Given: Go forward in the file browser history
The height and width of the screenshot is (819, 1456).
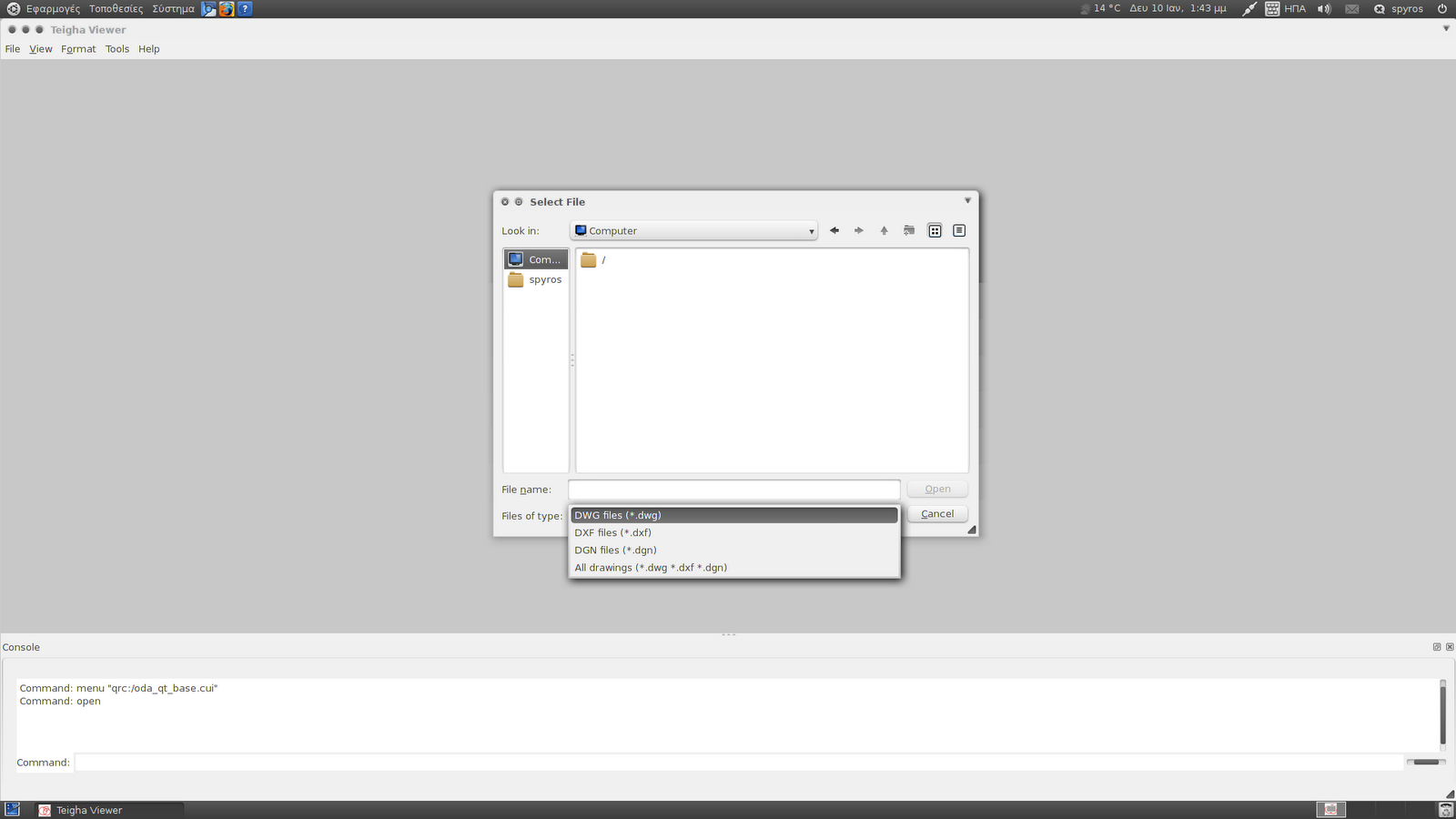Looking at the screenshot, I should [858, 230].
